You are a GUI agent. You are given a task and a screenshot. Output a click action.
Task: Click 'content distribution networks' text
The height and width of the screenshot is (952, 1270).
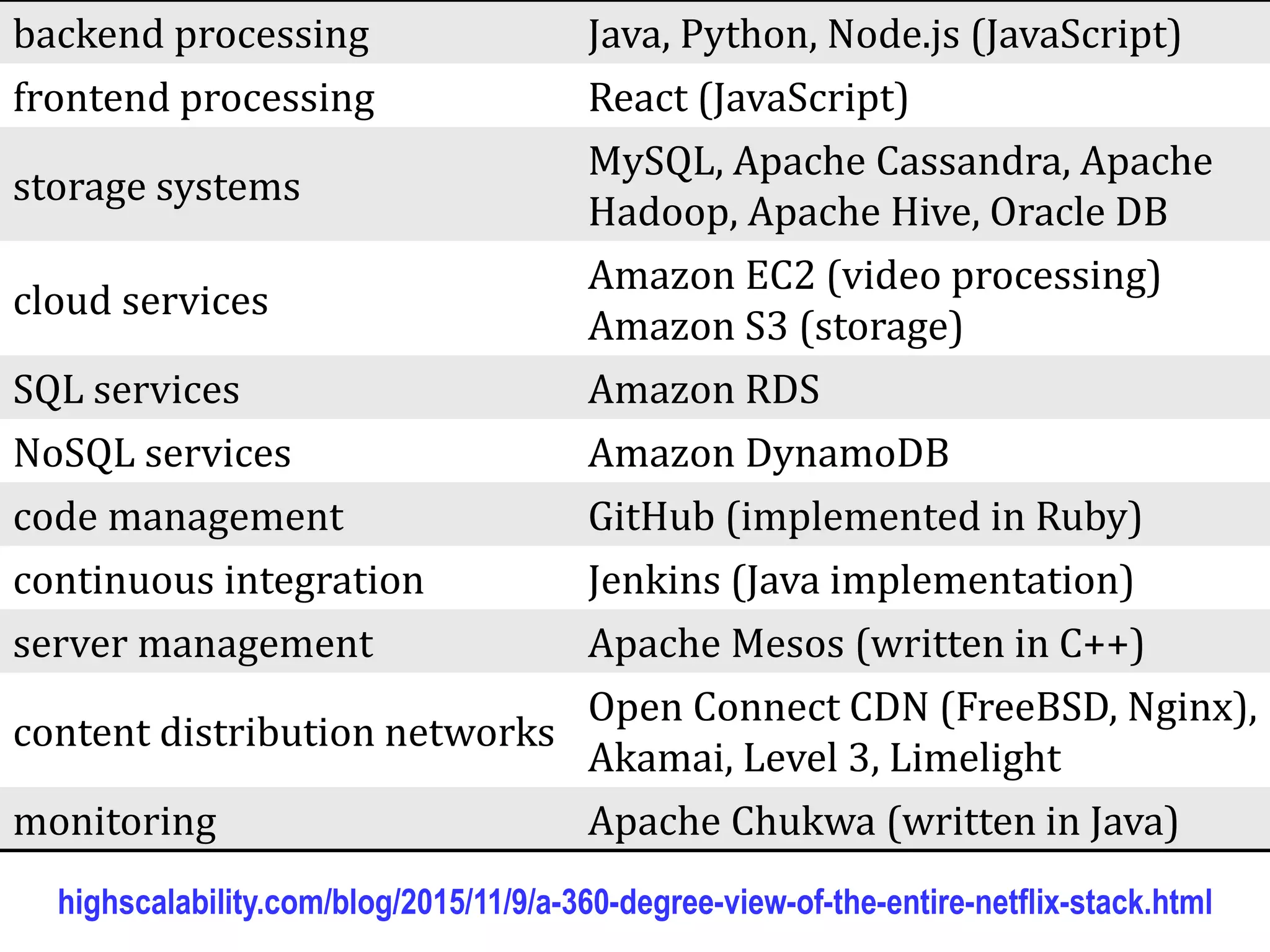[283, 733]
